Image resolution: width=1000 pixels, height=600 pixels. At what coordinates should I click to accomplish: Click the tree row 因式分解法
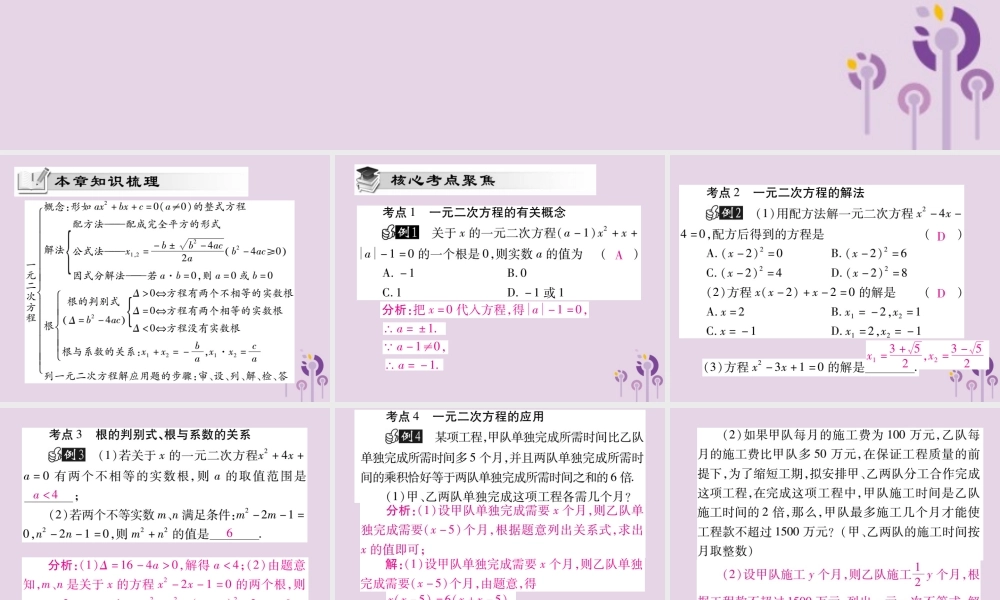(x=173, y=275)
